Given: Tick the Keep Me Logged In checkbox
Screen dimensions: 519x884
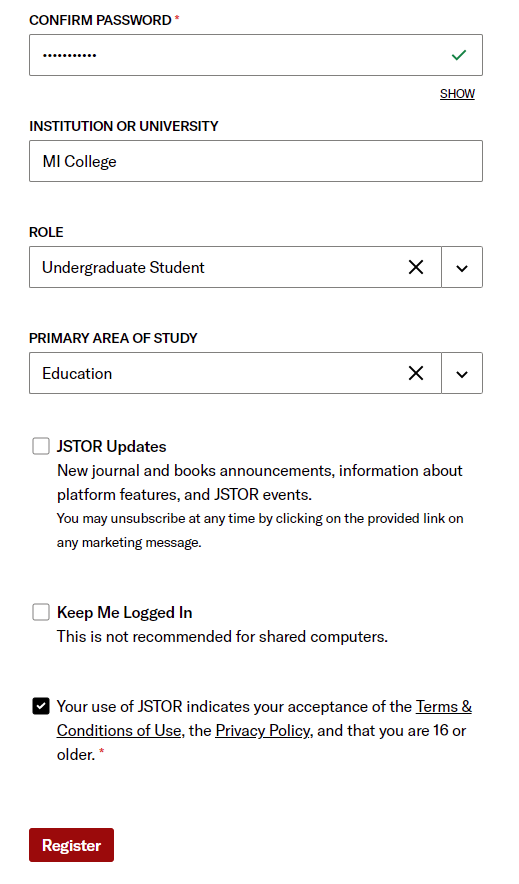Looking at the screenshot, I should [41, 612].
